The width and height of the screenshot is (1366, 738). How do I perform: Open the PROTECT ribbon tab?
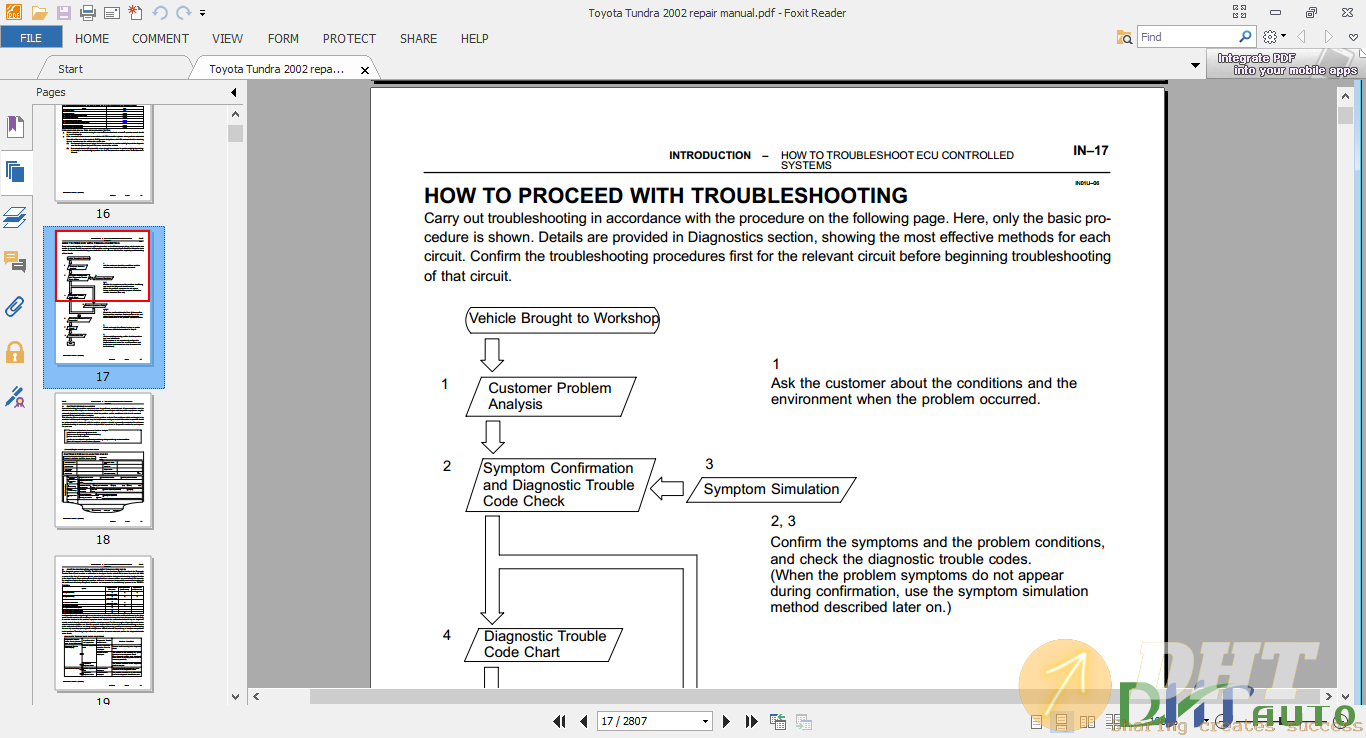(x=349, y=38)
